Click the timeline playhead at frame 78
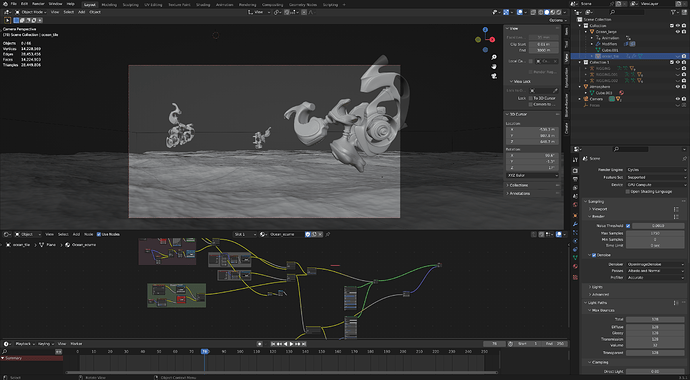The height and width of the screenshot is (380, 690). click(x=204, y=351)
